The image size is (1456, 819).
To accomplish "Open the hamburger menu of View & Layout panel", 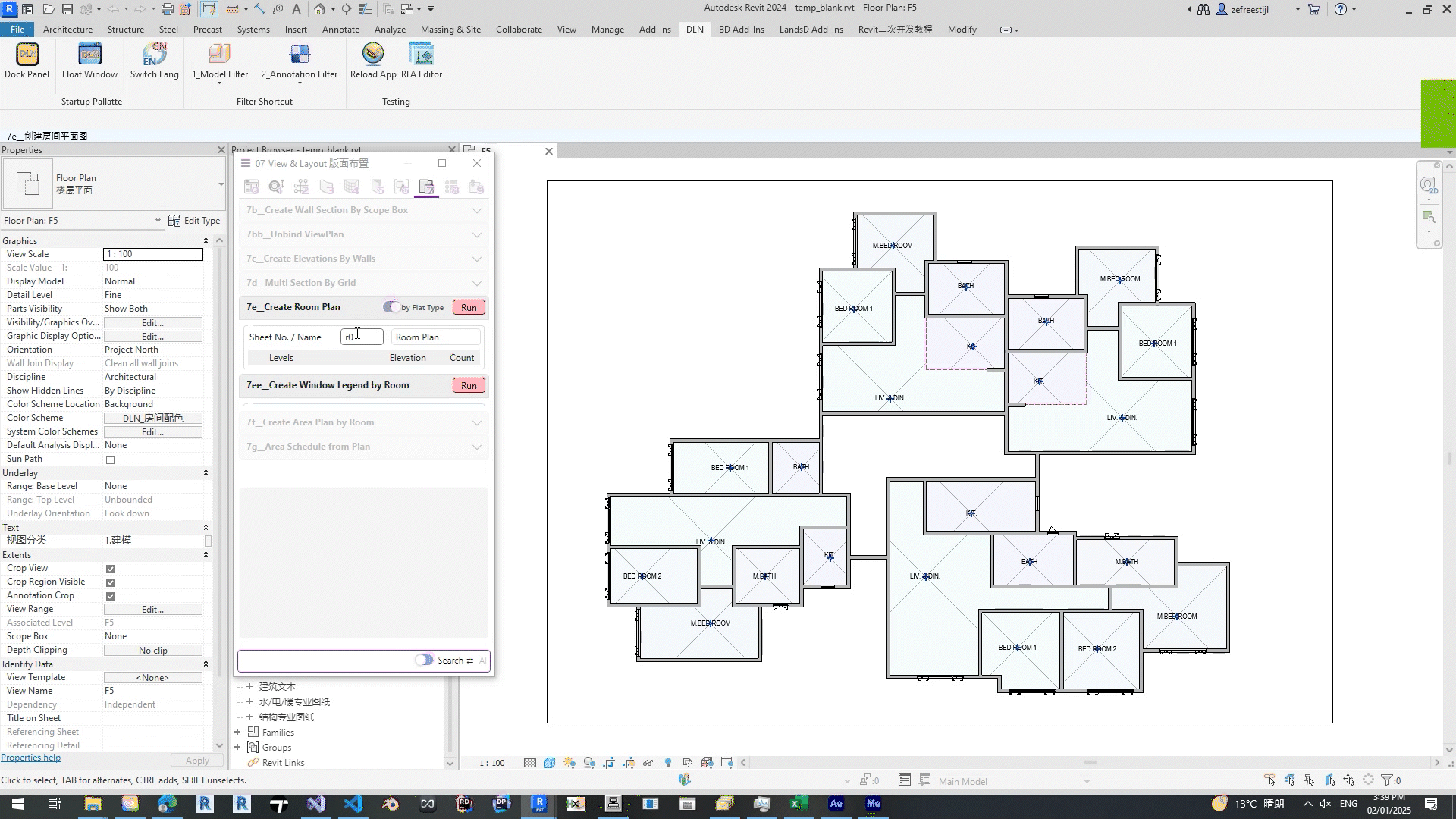I will (x=246, y=164).
